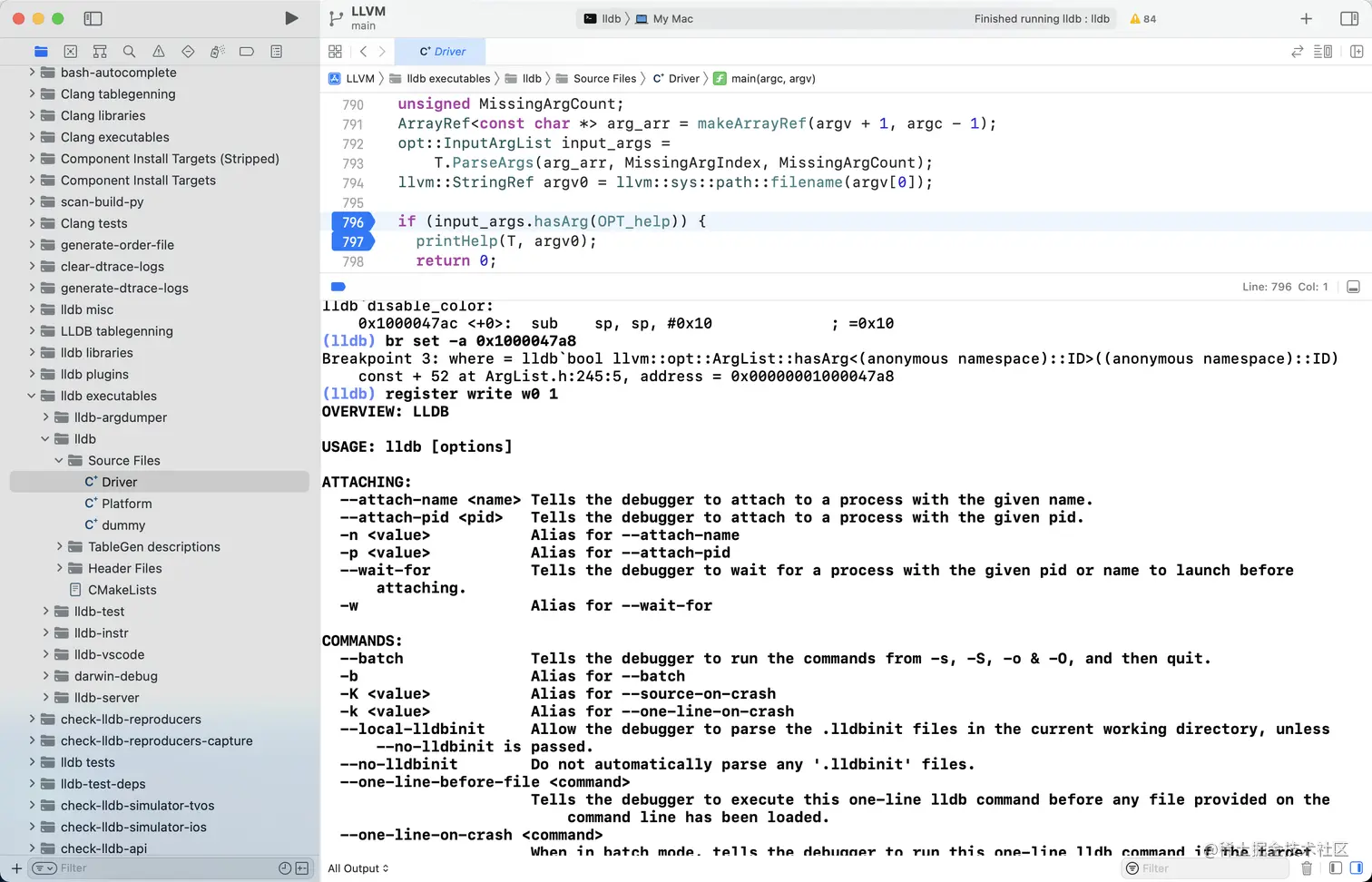Toggle the console pane button
Viewport: 1372px width, 882px height.
pyautogui.click(x=1356, y=868)
